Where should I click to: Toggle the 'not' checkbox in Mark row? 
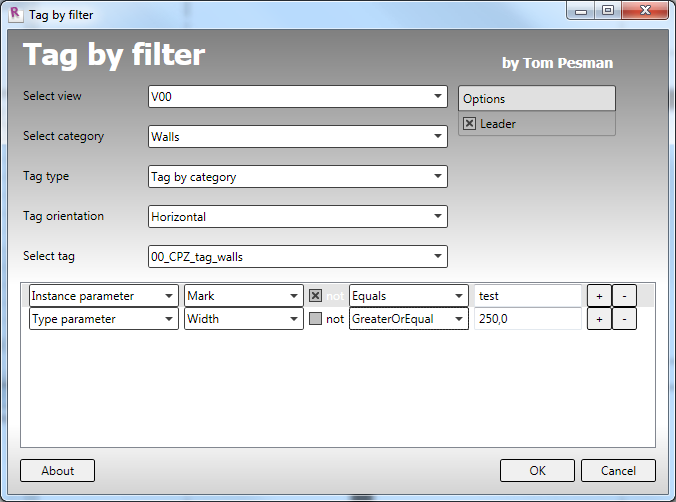(315, 296)
